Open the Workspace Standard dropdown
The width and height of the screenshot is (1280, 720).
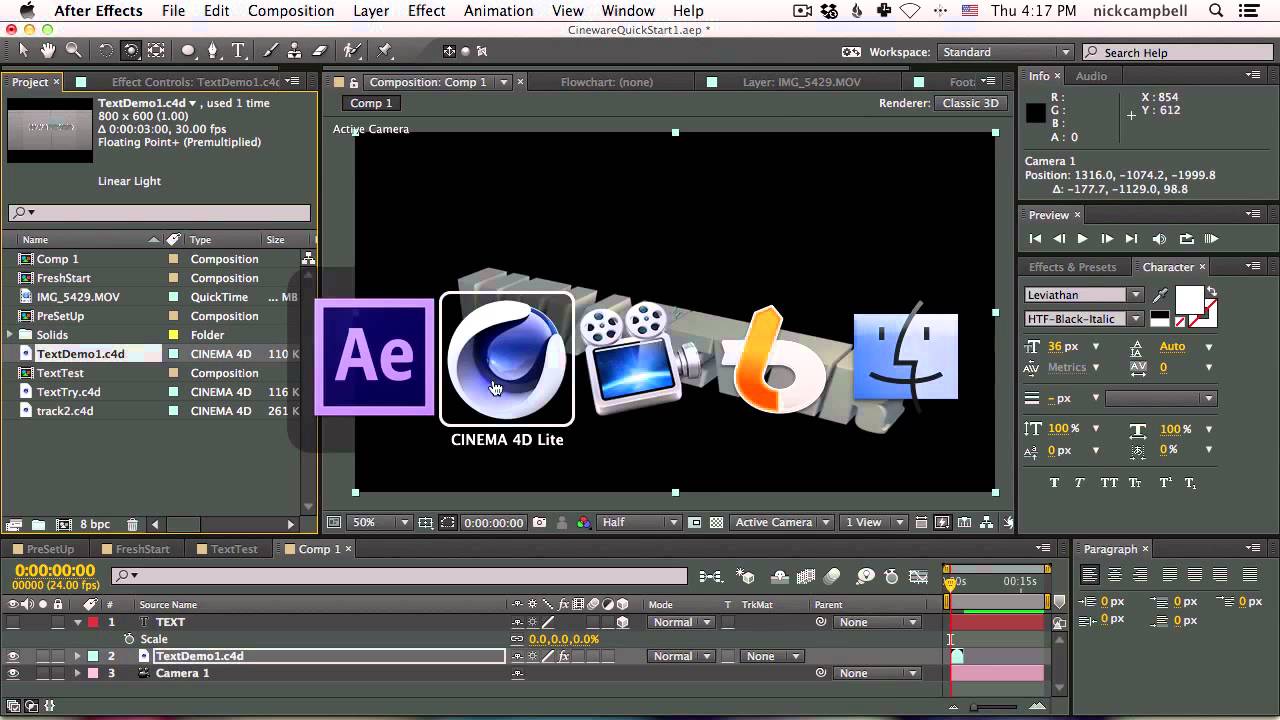coord(1005,52)
